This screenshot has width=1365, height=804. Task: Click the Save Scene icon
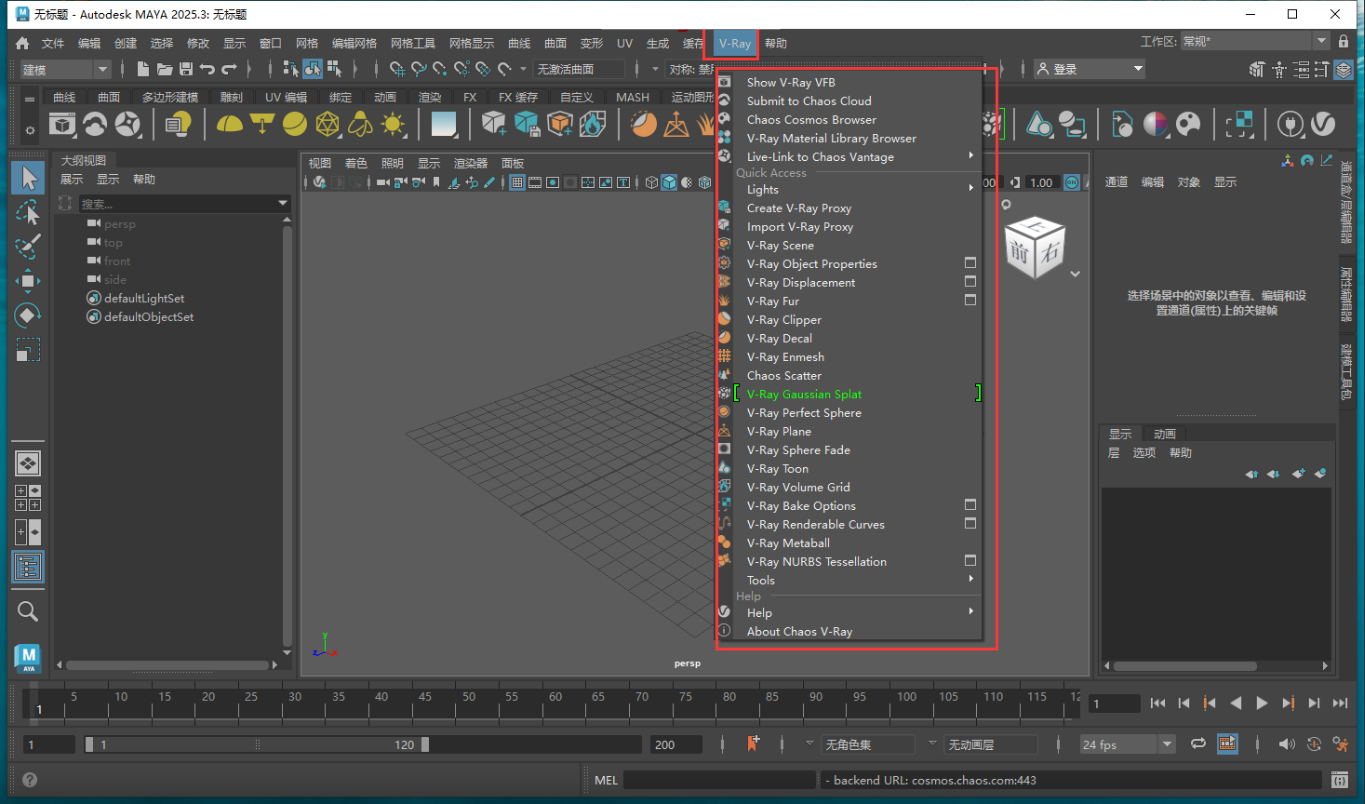186,68
